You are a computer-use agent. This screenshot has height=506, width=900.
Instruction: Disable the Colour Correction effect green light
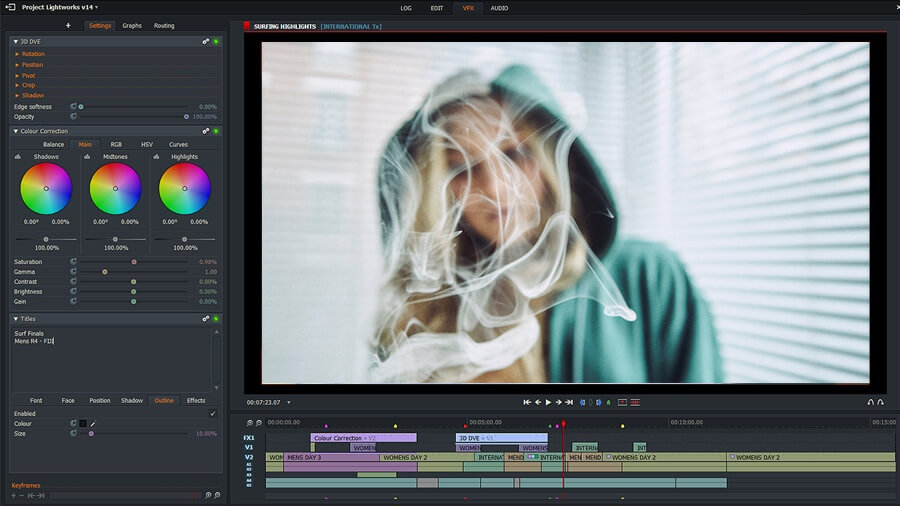pos(216,131)
